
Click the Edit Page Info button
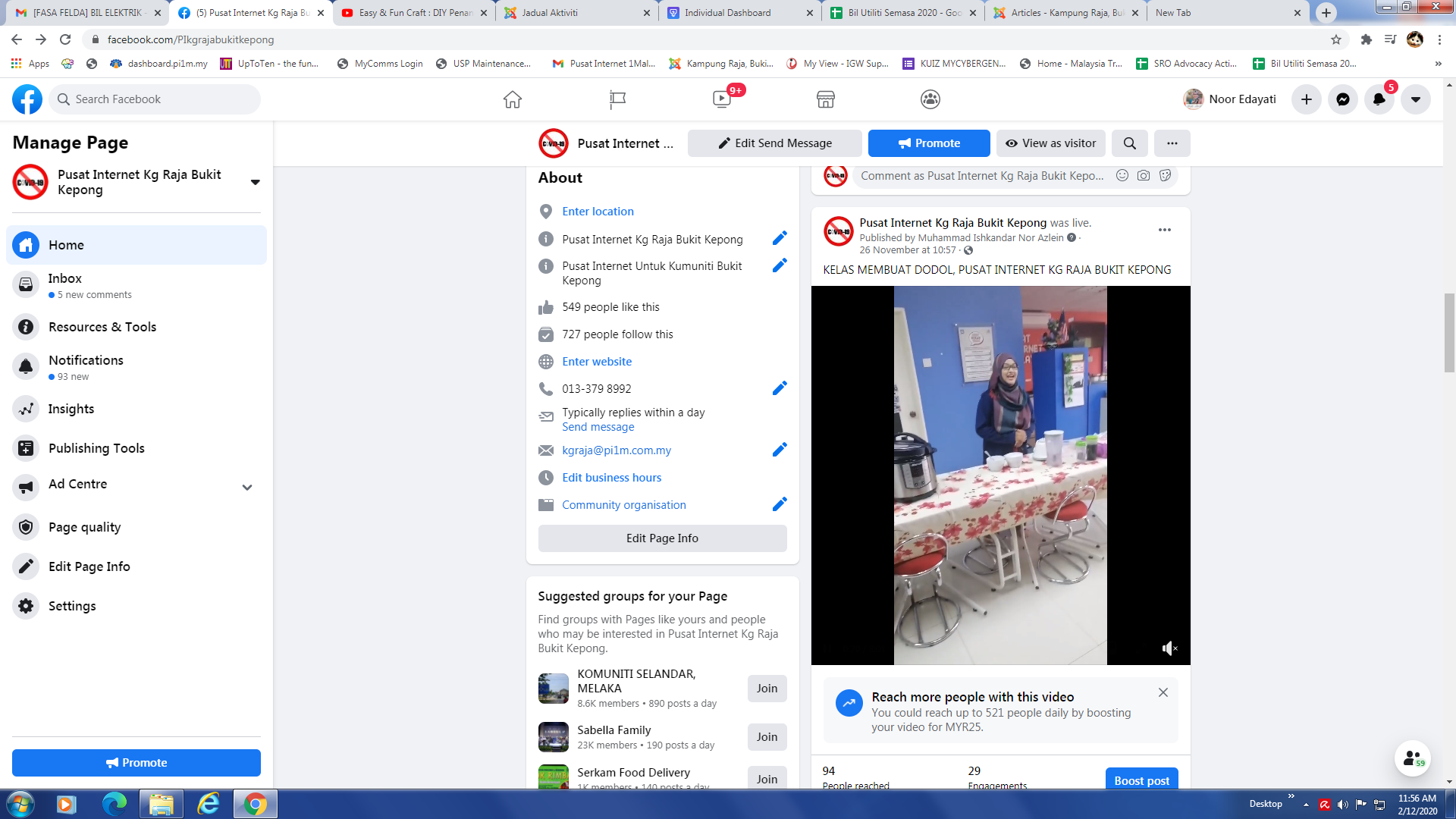pos(662,538)
